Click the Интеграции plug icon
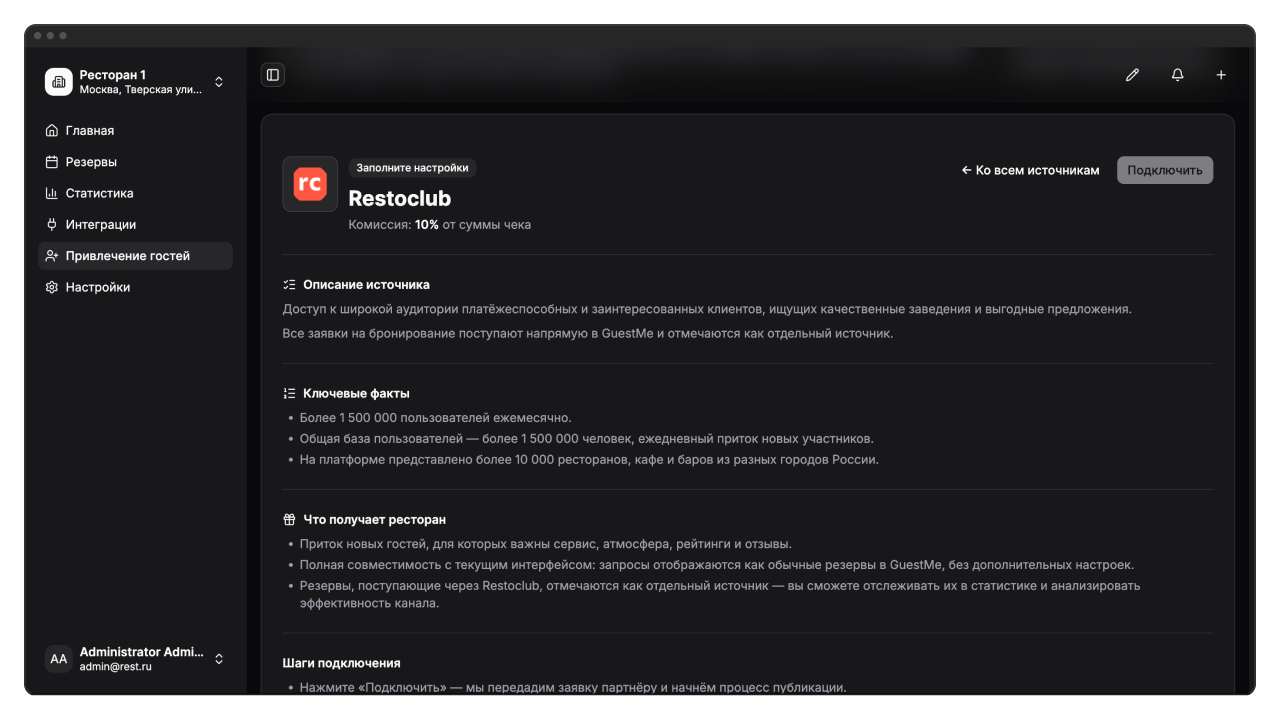The height and width of the screenshot is (720, 1280). click(x=52, y=225)
